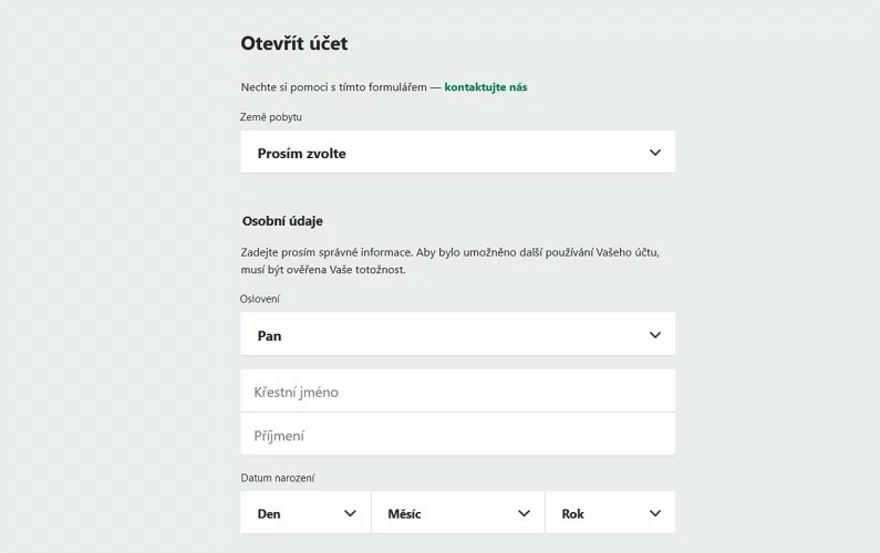Viewport: 880px width, 553px height.
Task: Click into the Příjmení text field
Action: [457, 435]
